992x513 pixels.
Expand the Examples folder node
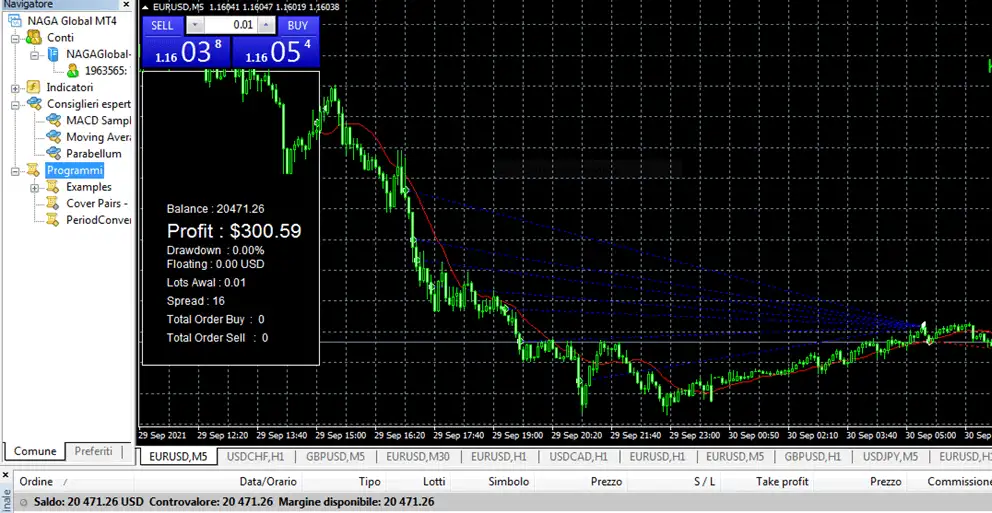pyautogui.click(x=35, y=187)
